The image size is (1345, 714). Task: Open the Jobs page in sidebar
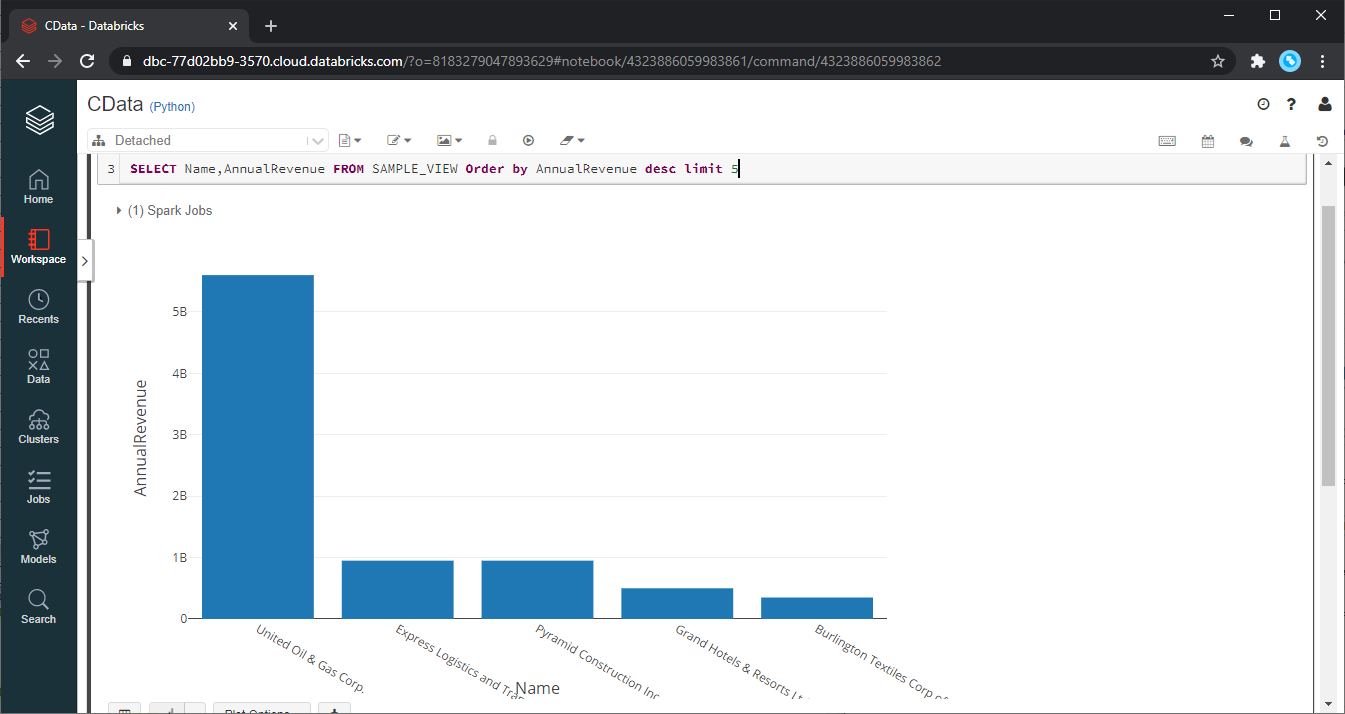point(38,487)
